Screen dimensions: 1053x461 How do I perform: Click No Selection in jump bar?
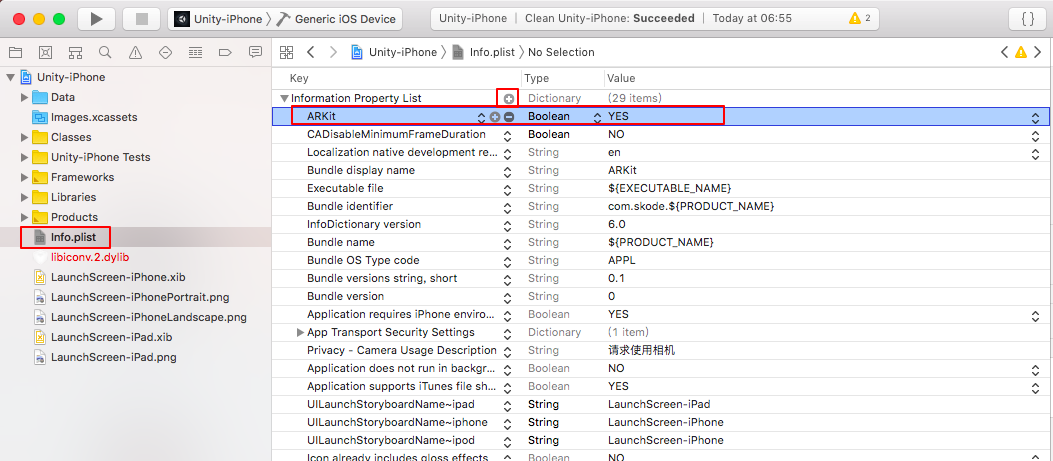(x=561, y=52)
